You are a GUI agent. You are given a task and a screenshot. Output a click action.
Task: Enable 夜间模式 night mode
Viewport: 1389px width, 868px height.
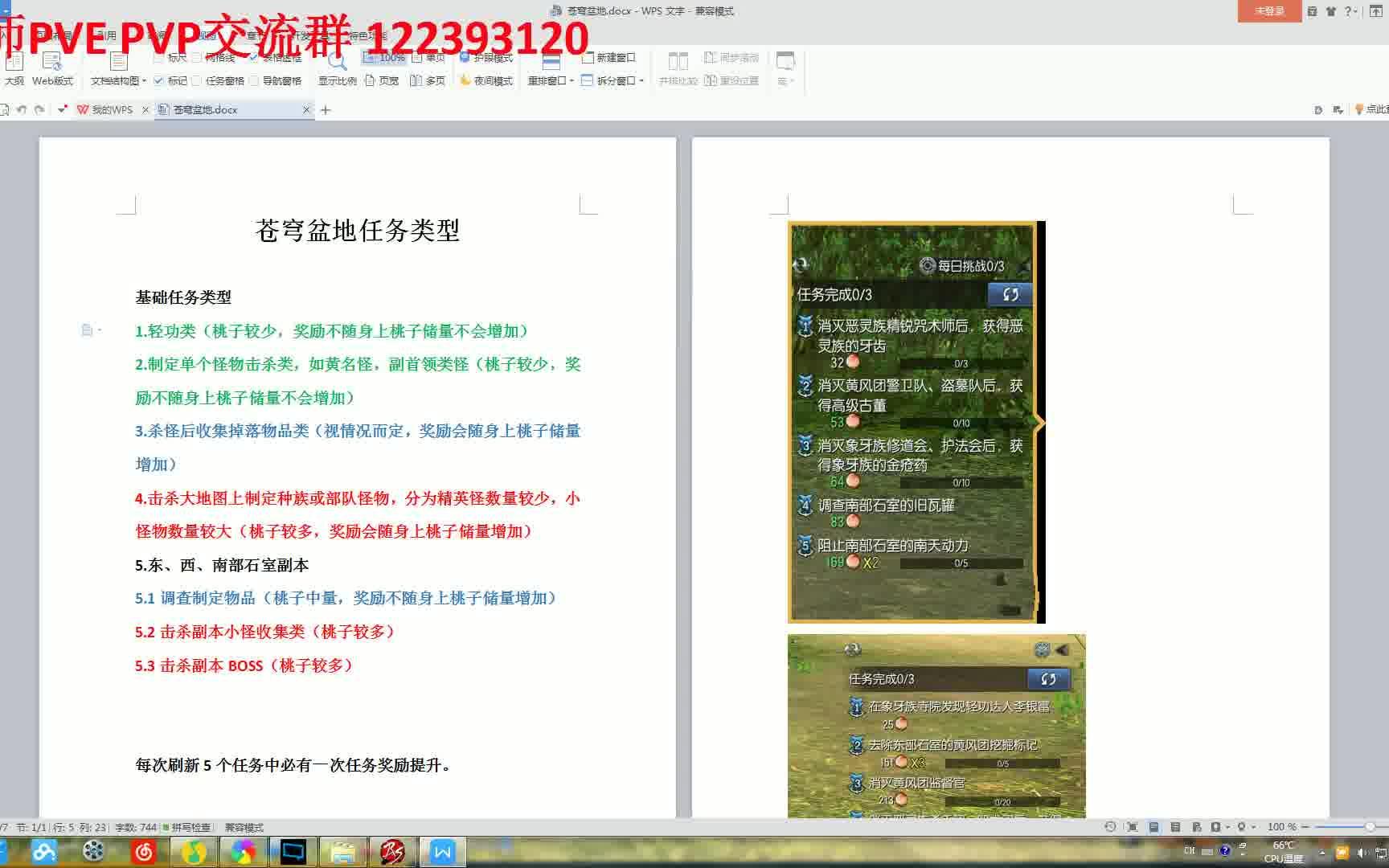[486, 80]
